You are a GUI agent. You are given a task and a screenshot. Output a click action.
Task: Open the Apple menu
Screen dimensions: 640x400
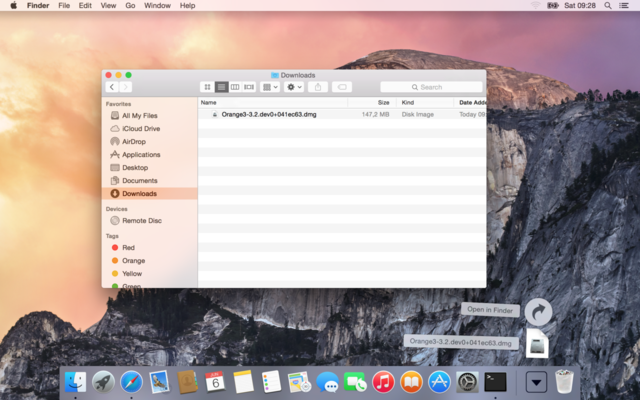point(13,5)
